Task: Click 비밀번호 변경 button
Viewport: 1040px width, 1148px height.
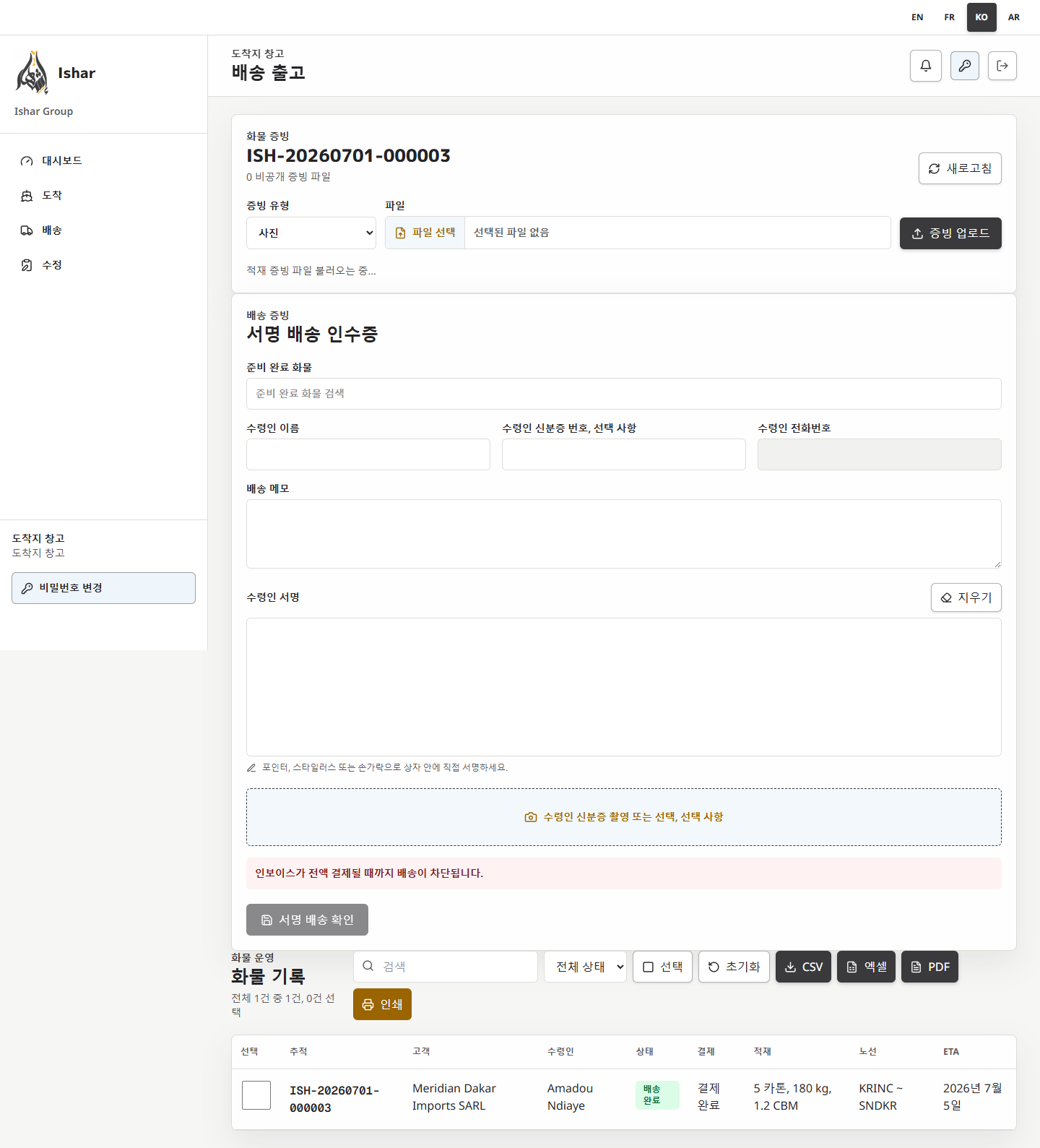Action: [103, 588]
